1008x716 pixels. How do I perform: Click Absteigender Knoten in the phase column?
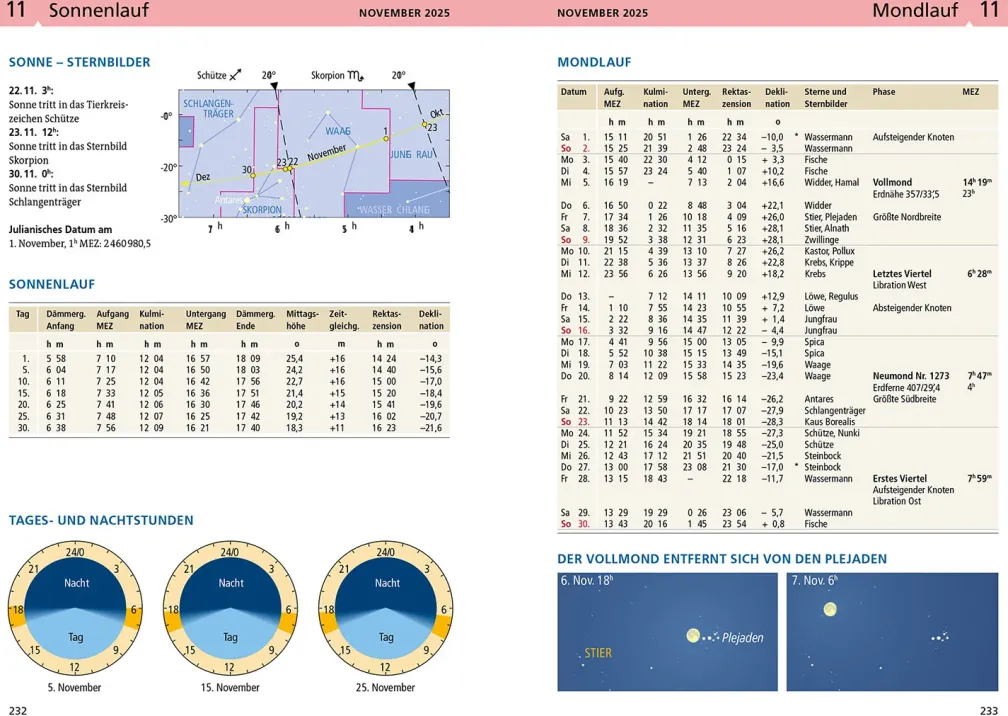click(912, 308)
